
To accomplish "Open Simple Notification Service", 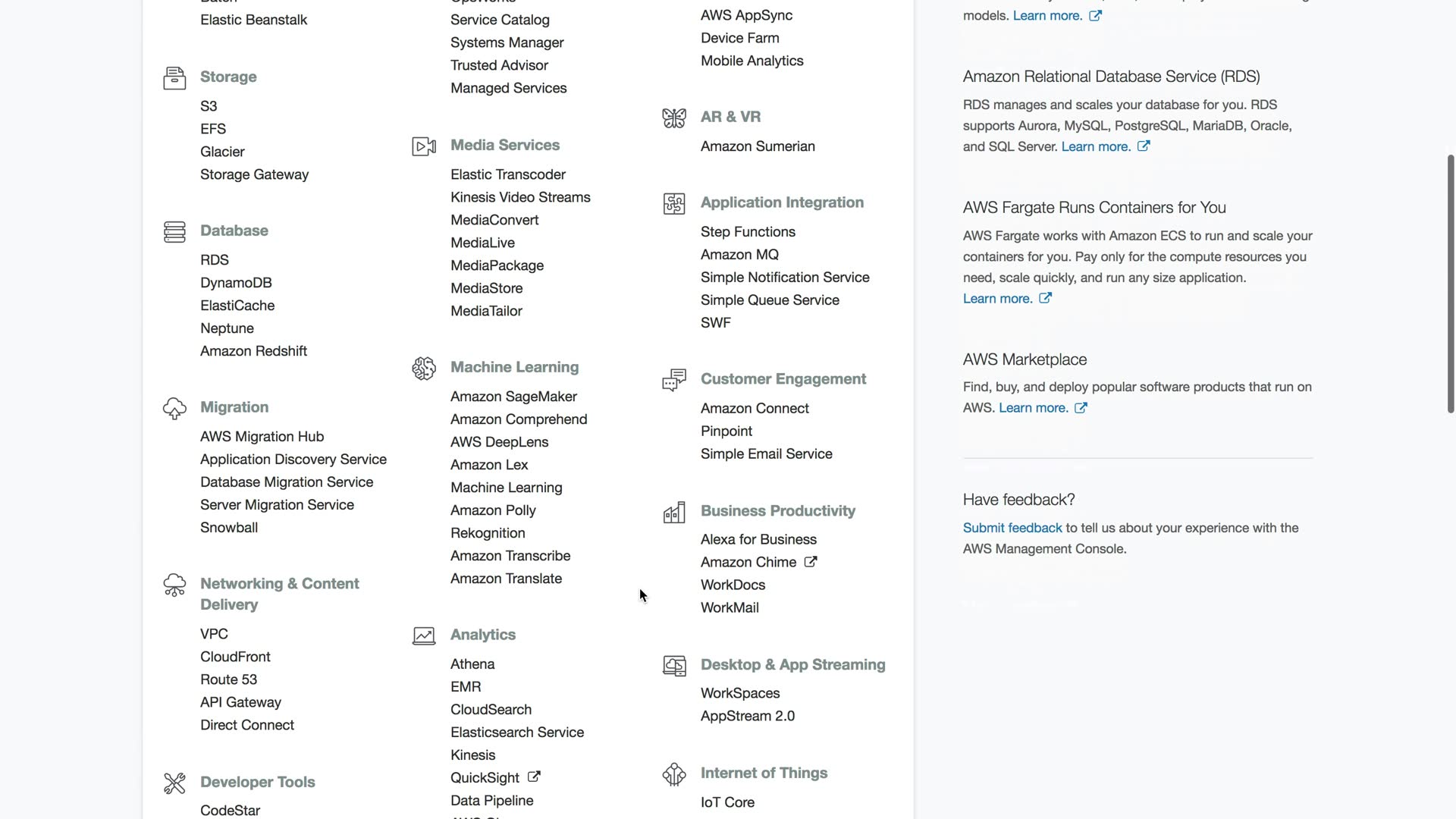I will pos(784,278).
